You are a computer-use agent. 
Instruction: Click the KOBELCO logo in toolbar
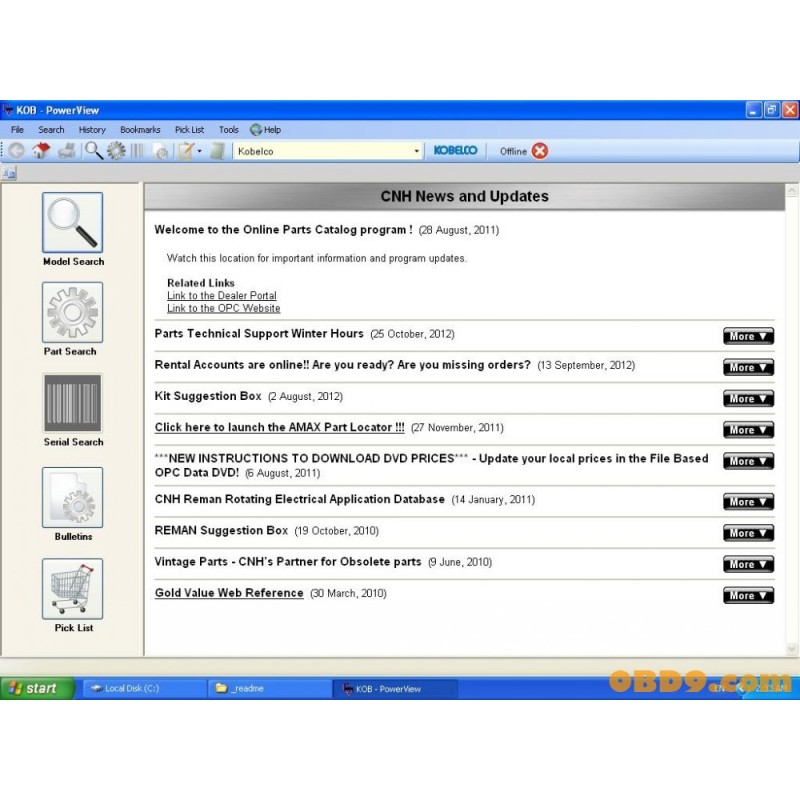click(x=456, y=151)
